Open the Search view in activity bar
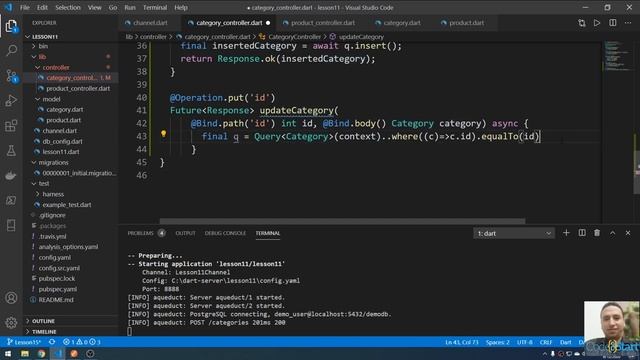 tap(11, 51)
